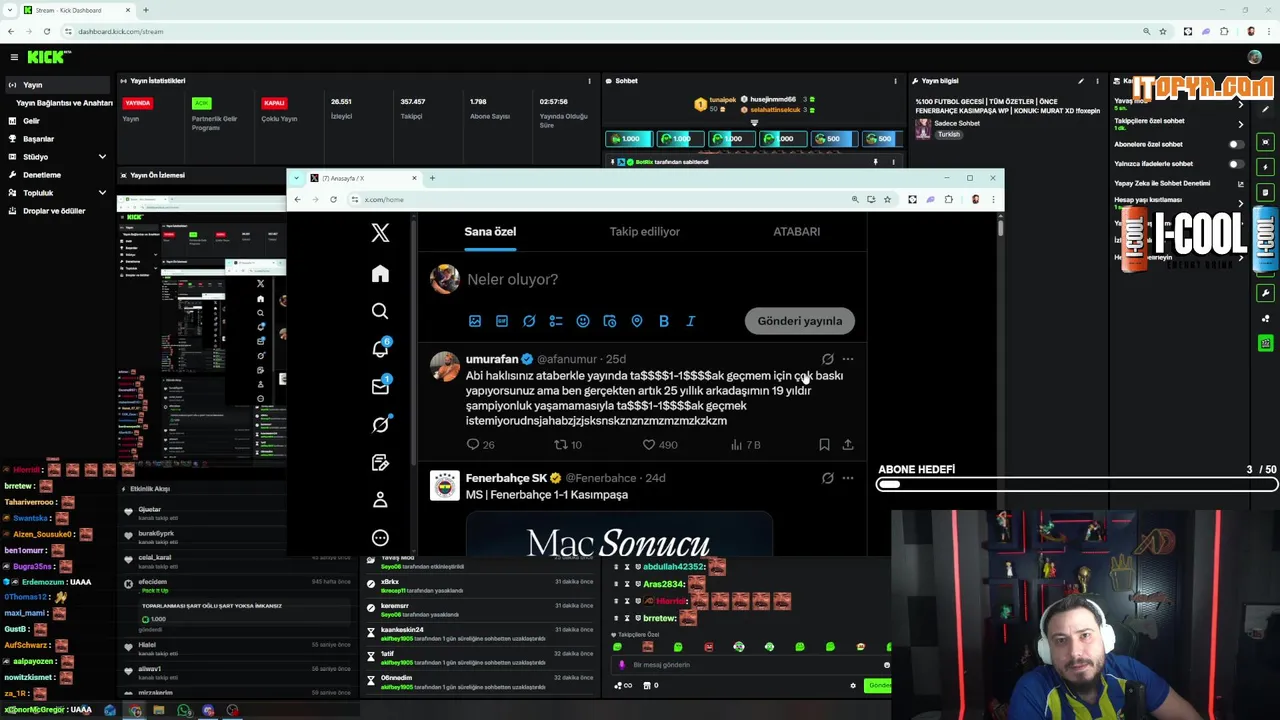The image size is (1280, 720).
Task: Switch to Sana özel tab
Action: coord(490,232)
